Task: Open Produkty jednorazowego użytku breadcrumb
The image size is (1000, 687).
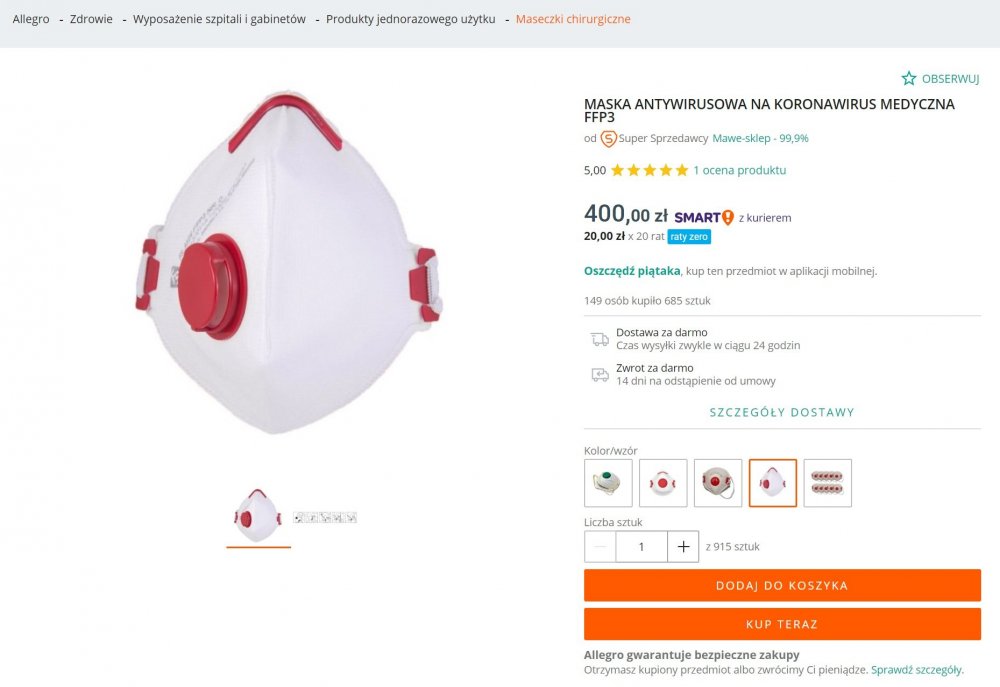Action: coord(410,19)
